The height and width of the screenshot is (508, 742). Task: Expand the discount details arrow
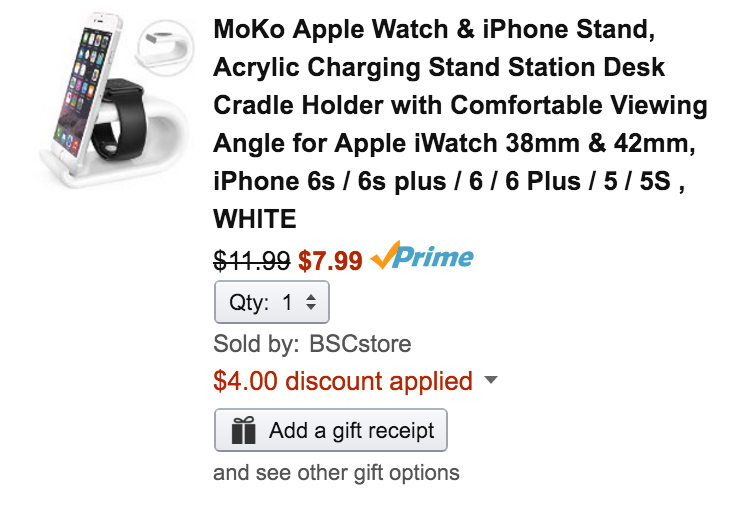pos(490,381)
